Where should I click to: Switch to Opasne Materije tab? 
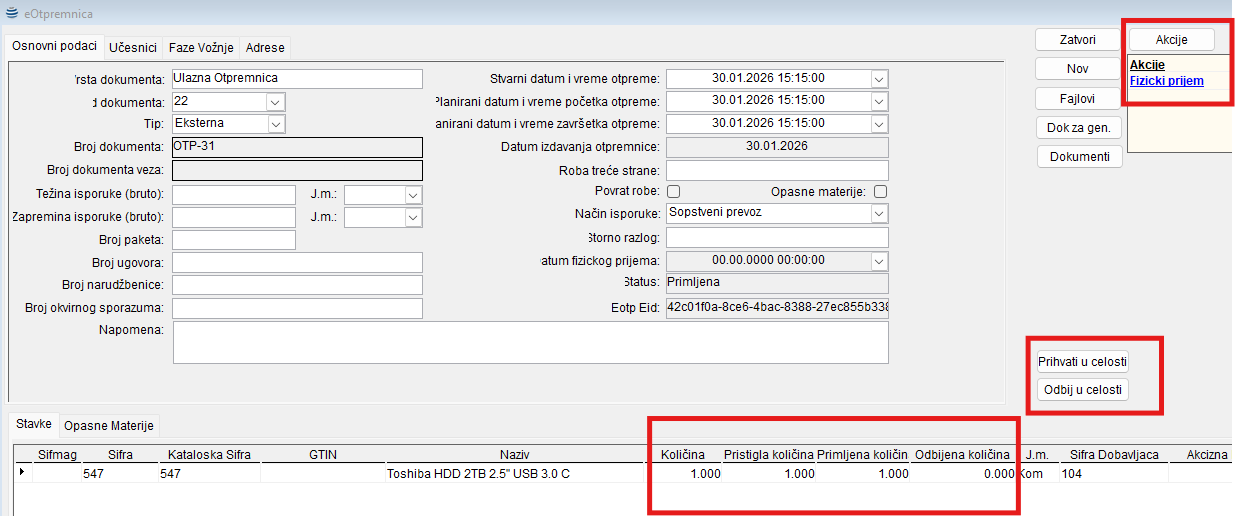[x=109, y=426]
